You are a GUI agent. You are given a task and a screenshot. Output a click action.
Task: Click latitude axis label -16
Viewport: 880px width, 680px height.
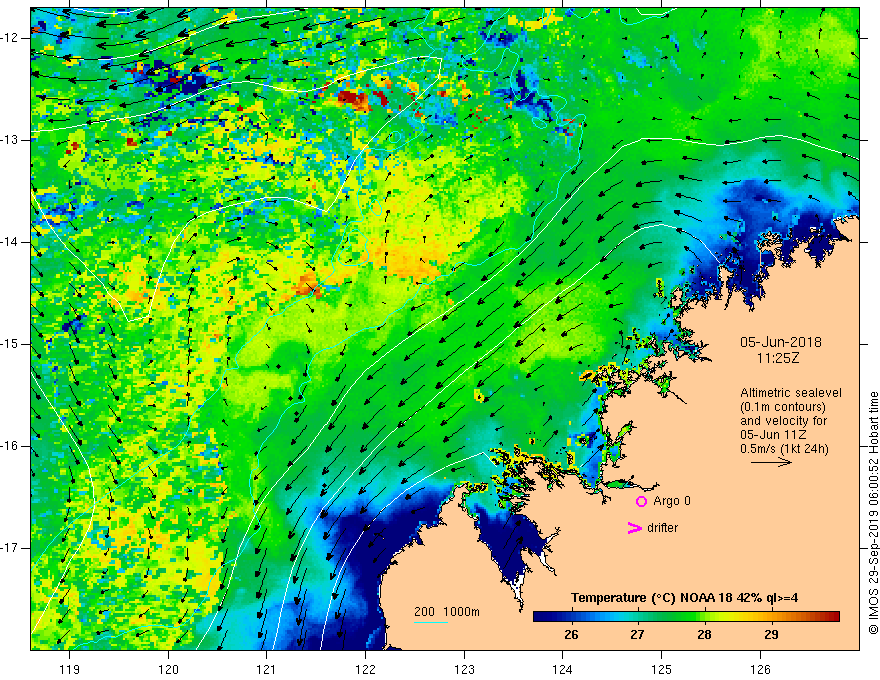tap(10, 446)
